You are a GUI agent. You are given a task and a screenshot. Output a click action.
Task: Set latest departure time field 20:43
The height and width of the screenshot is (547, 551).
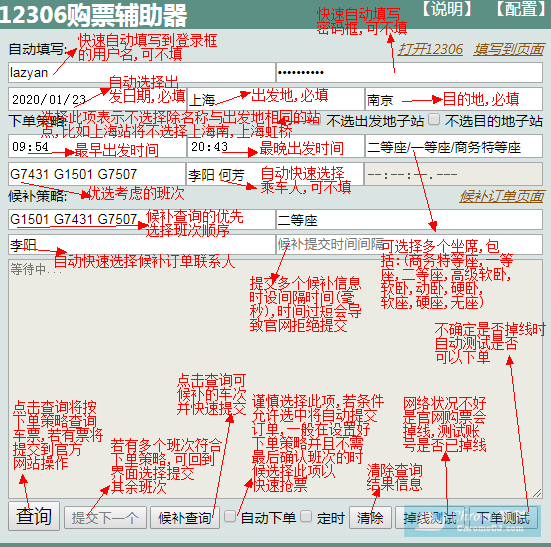coord(276,146)
